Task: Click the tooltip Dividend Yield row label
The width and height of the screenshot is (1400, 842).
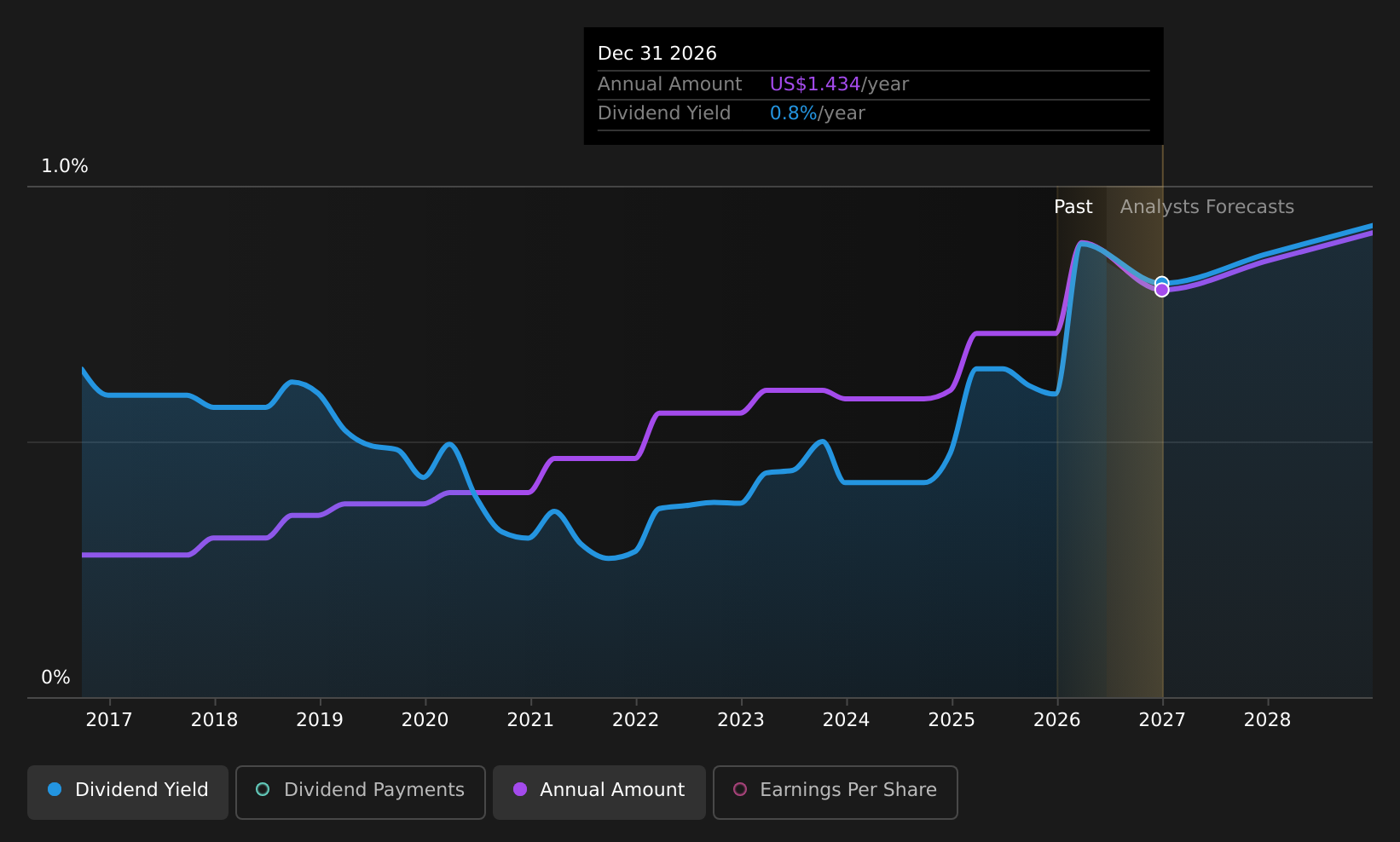Action: tap(663, 113)
